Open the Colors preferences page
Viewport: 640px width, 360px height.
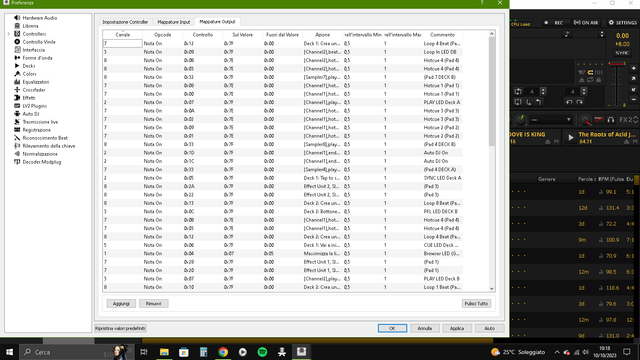point(25,74)
